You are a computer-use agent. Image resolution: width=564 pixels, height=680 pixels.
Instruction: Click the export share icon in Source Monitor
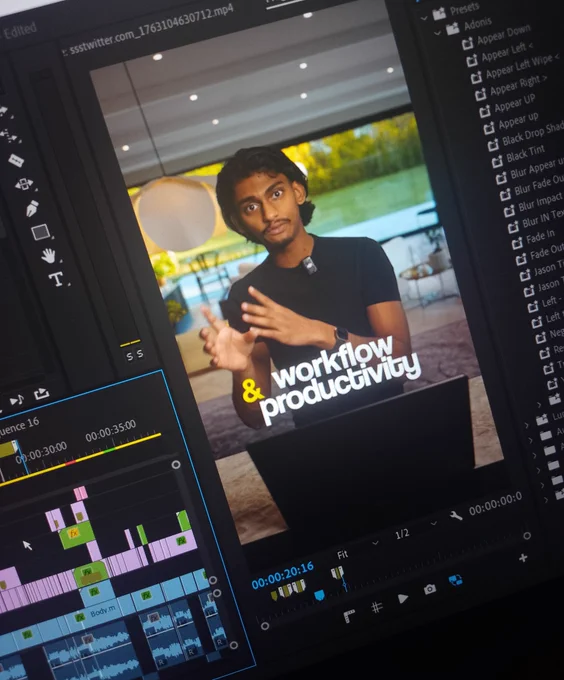click(x=42, y=394)
